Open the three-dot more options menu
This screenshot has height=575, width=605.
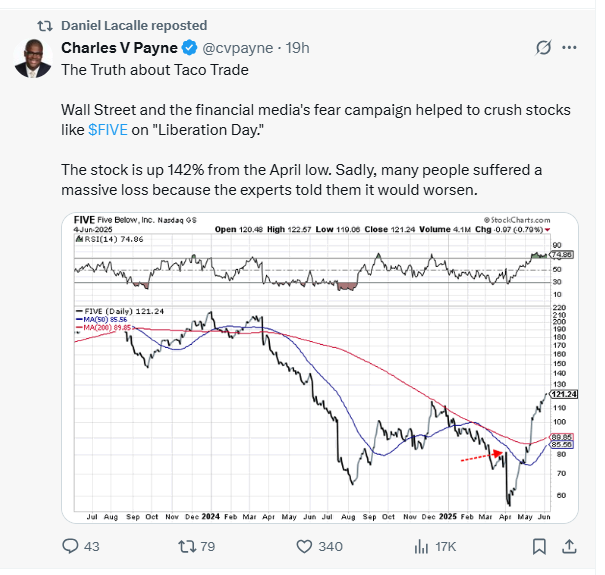pos(569,48)
